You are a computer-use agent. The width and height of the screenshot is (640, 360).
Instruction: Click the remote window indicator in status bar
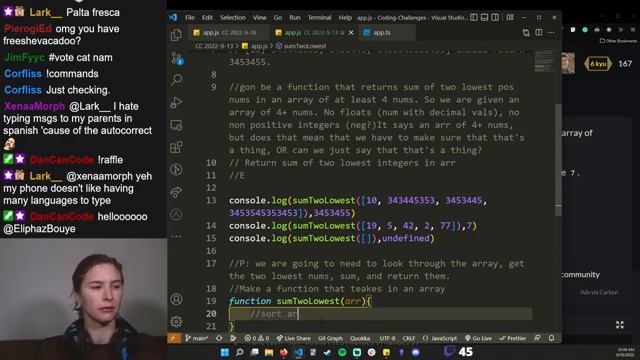[174, 338]
